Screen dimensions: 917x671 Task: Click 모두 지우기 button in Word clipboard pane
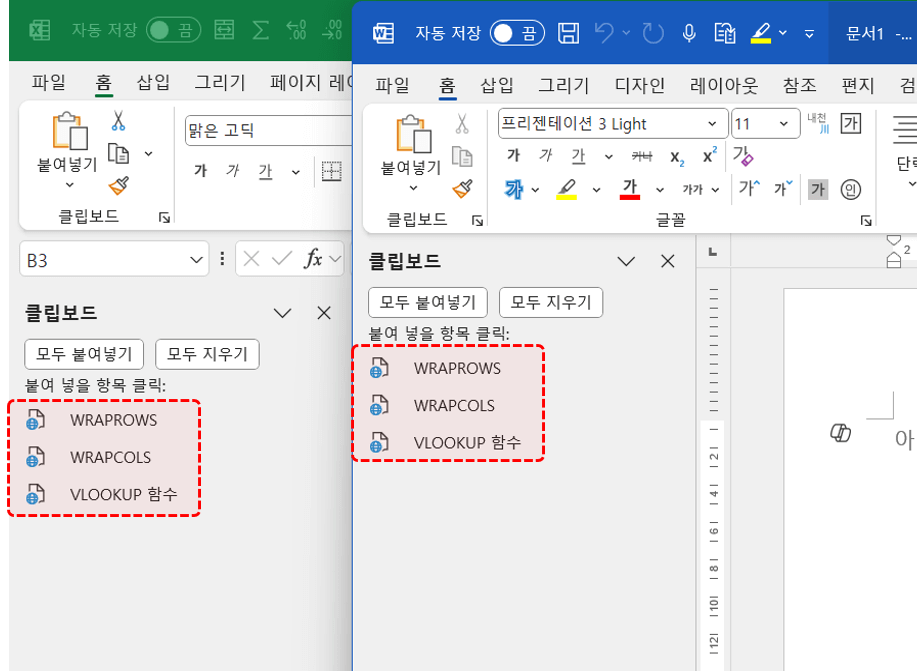coord(551,302)
